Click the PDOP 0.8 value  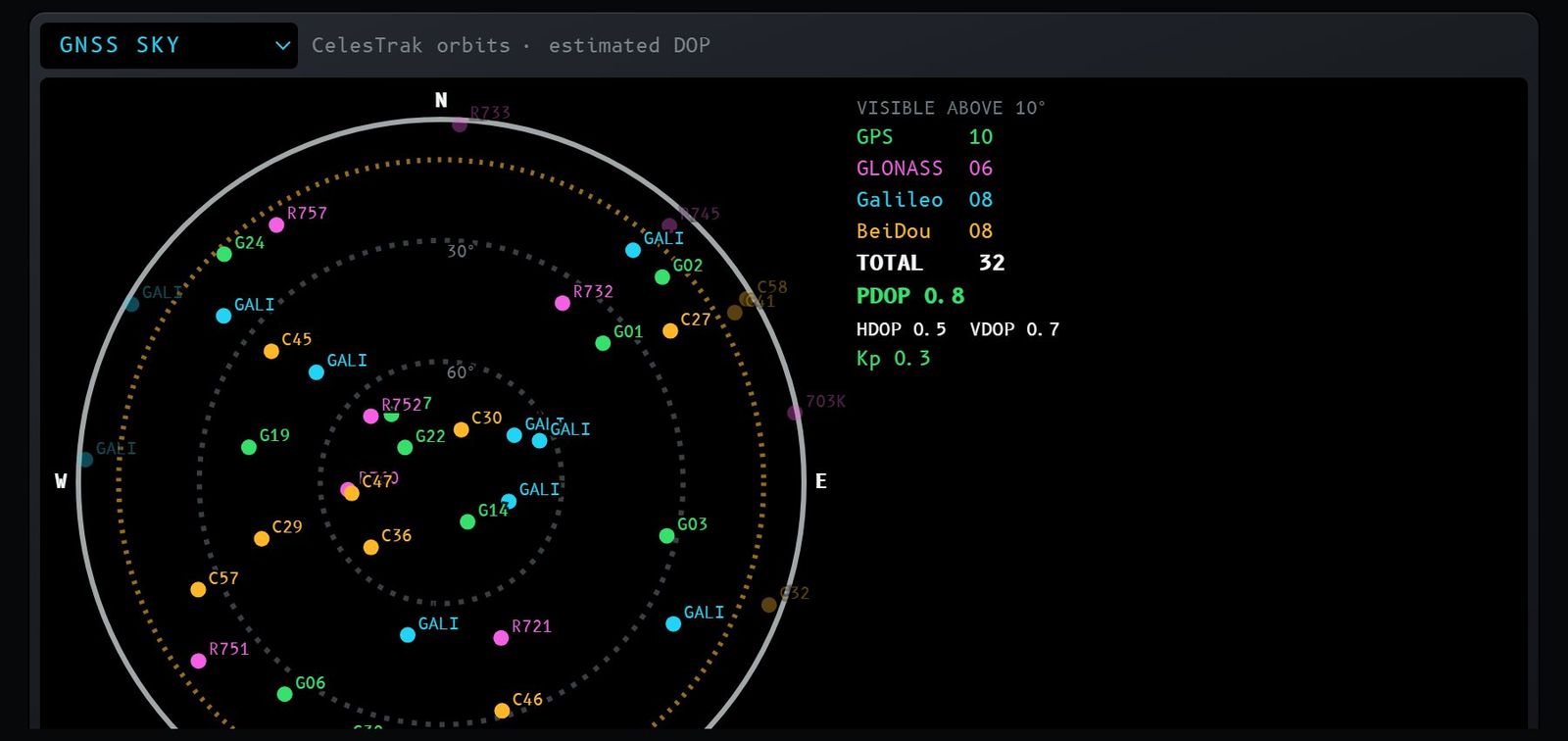tap(910, 296)
